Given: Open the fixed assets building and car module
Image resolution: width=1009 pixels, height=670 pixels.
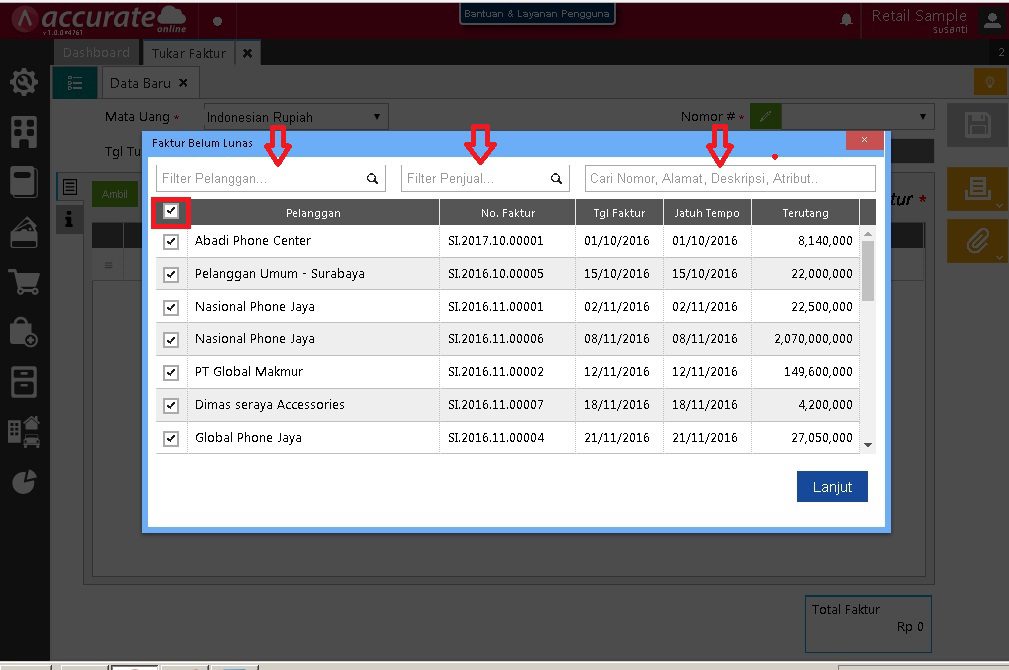Looking at the screenshot, I should click(24, 432).
